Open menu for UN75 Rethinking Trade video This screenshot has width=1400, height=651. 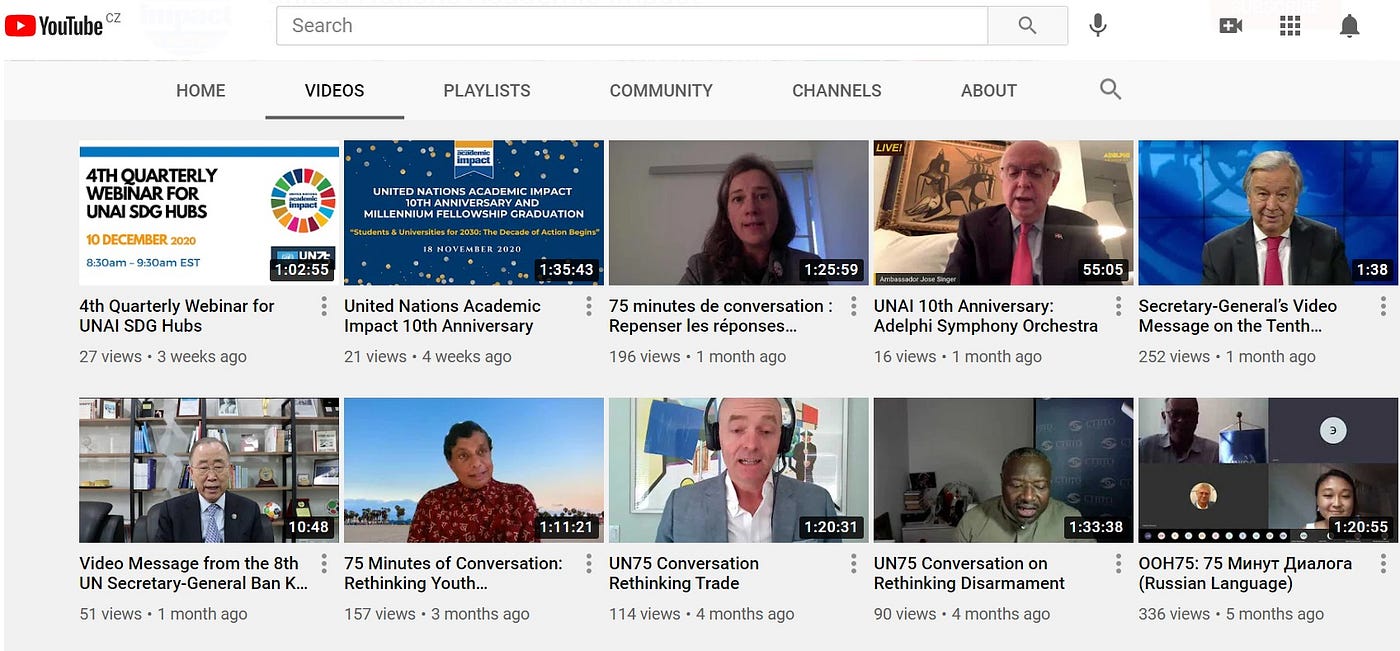(854, 564)
